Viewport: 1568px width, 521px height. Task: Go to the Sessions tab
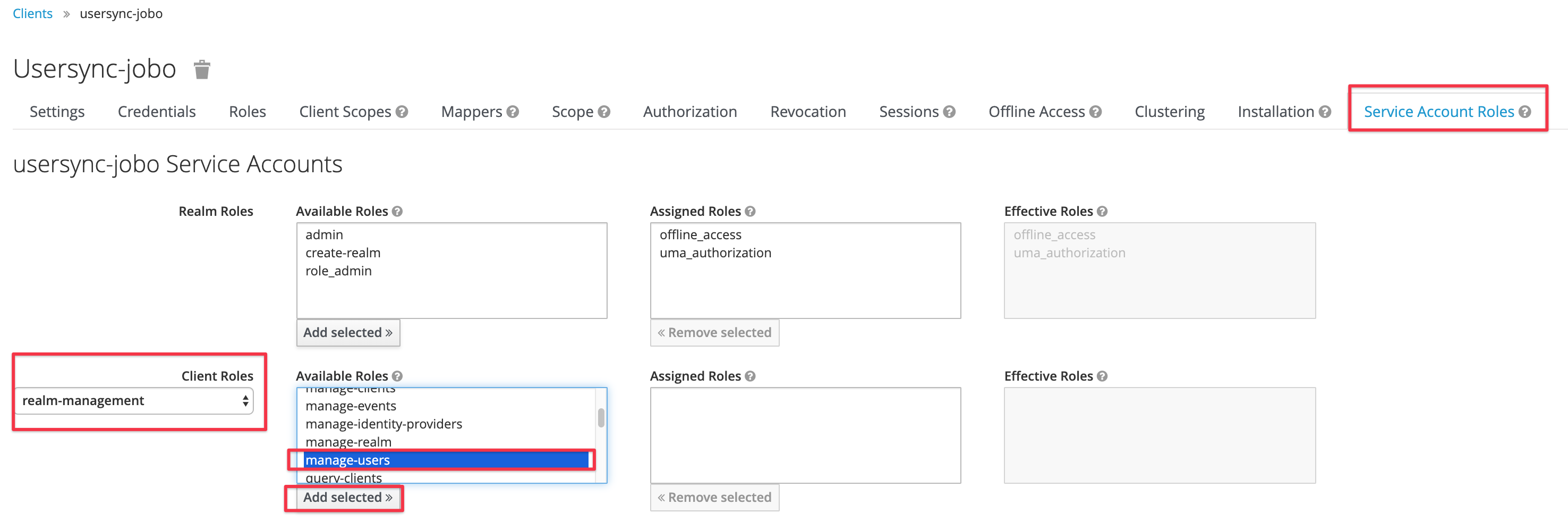tap(908, 112)
